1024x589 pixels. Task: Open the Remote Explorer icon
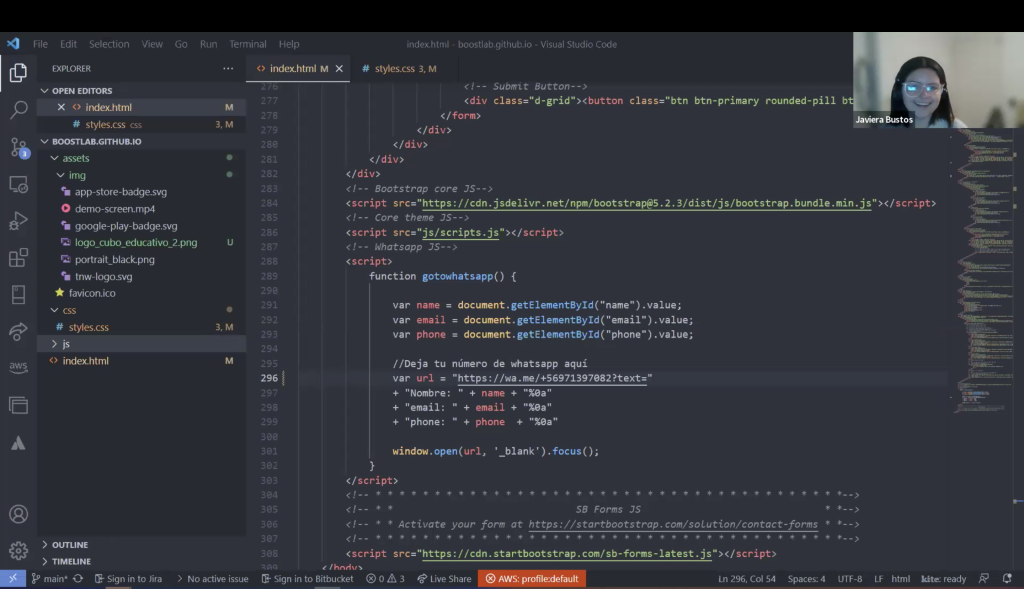point(18,185)
